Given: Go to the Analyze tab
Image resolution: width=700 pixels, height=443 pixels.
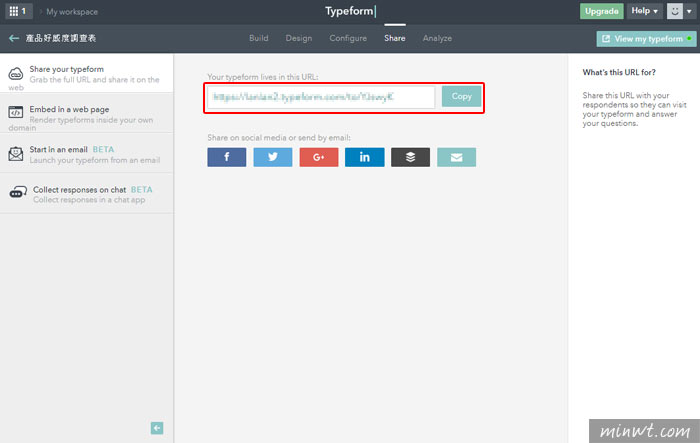Looking at the screenshot, I should pyautogui.click(x=437, y=38).
